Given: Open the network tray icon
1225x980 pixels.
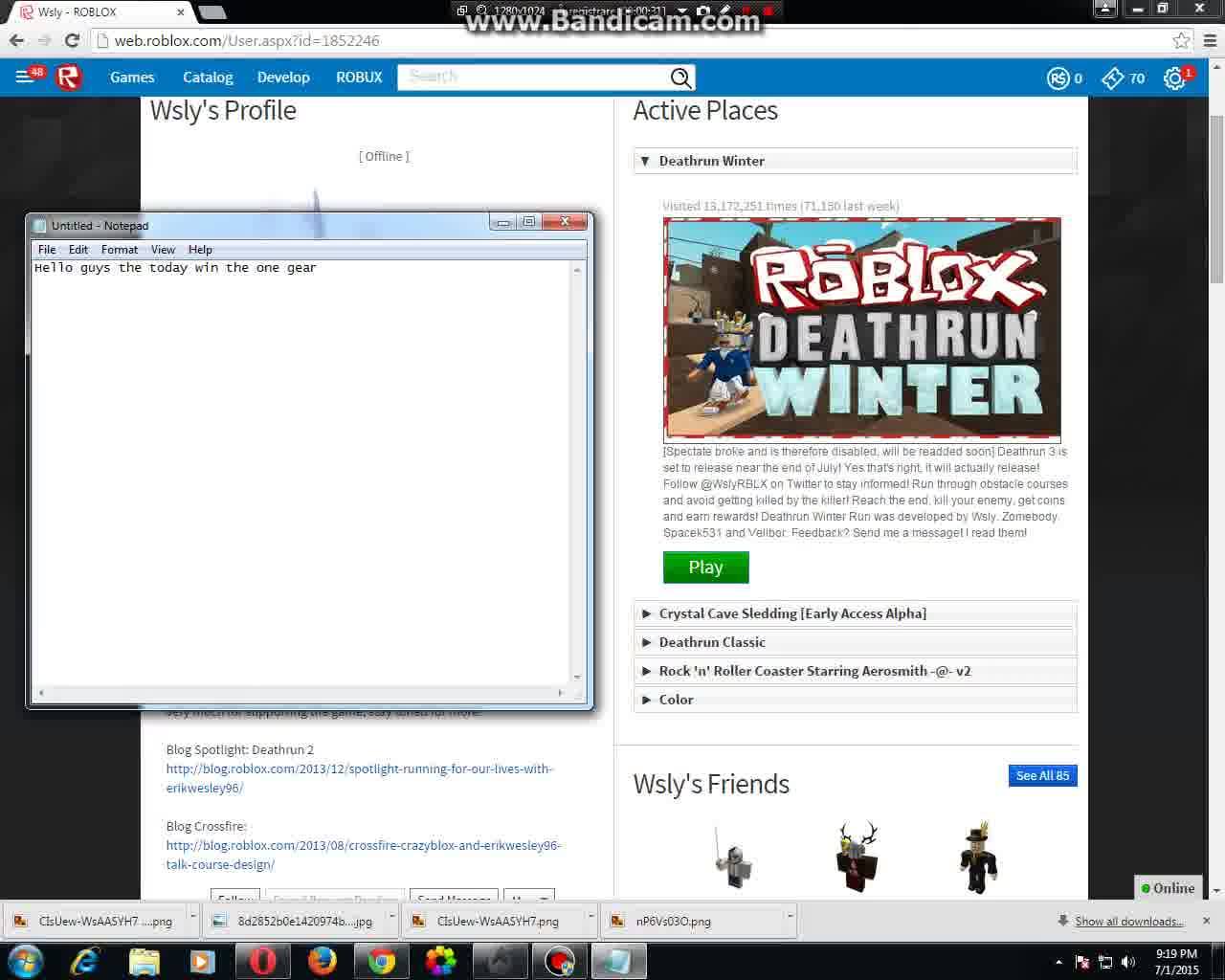Looking at the screenshot, I should 1105,962.
